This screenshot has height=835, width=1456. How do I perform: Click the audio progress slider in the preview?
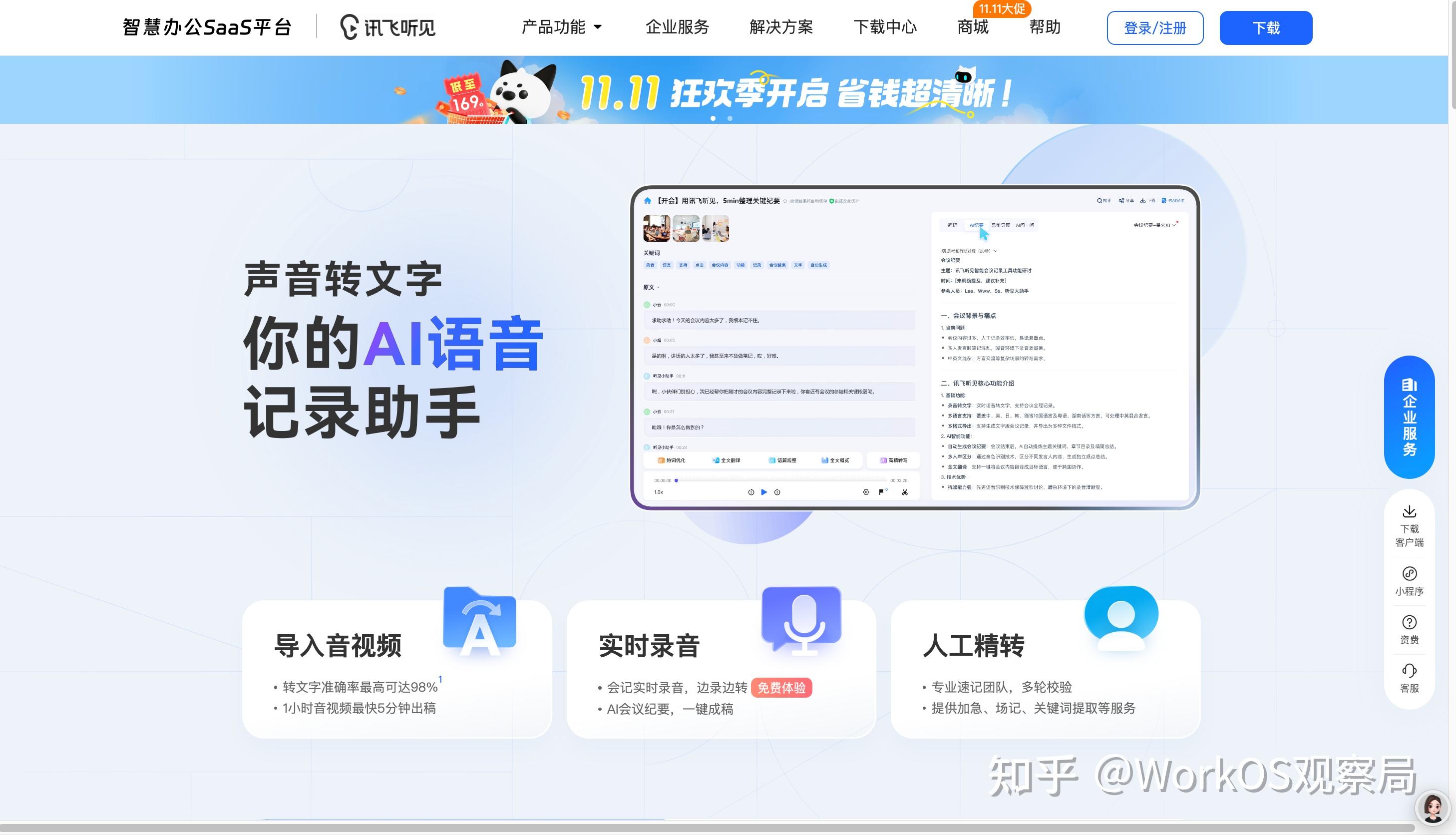[781, 480]
